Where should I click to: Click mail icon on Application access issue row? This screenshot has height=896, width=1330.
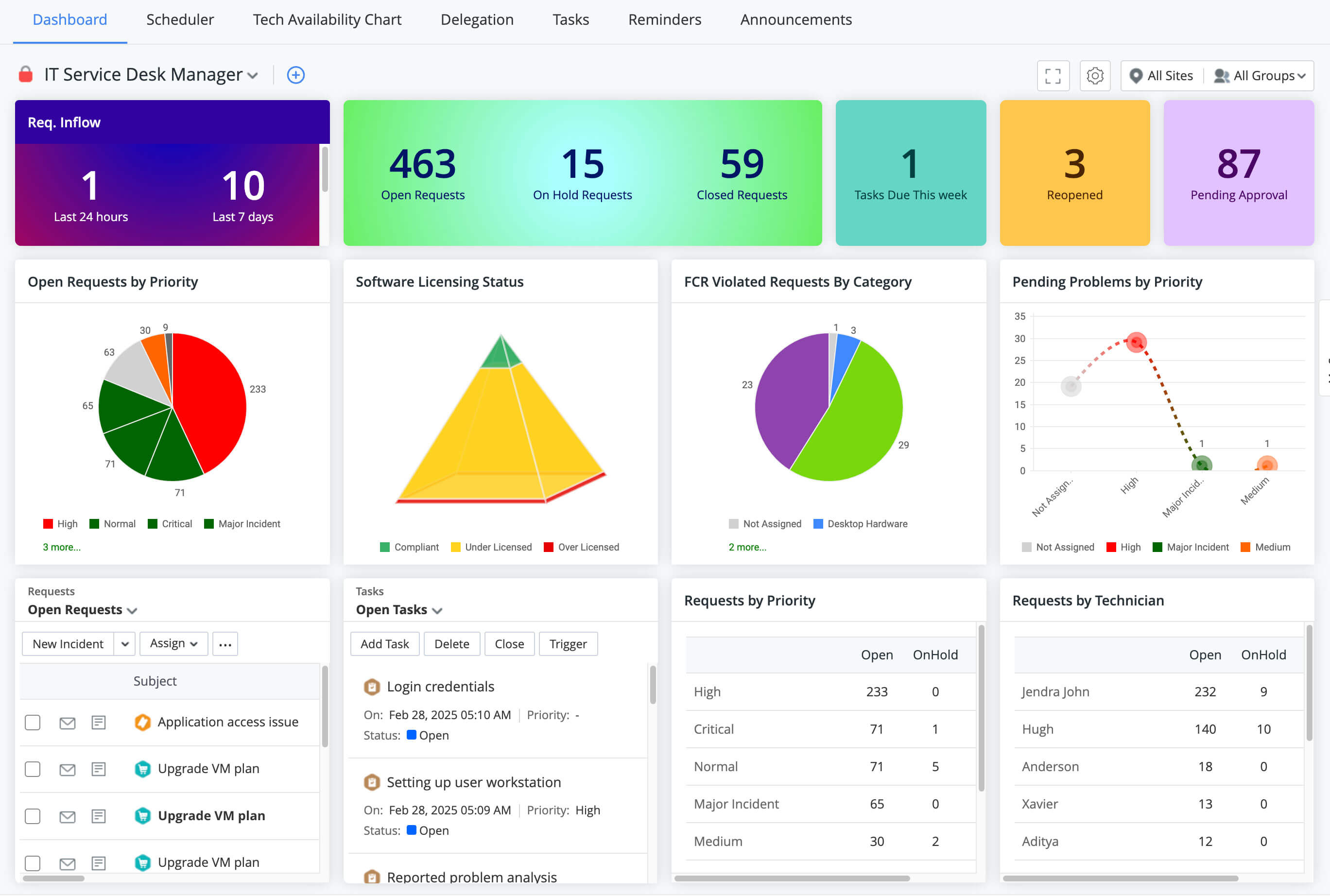68,723
